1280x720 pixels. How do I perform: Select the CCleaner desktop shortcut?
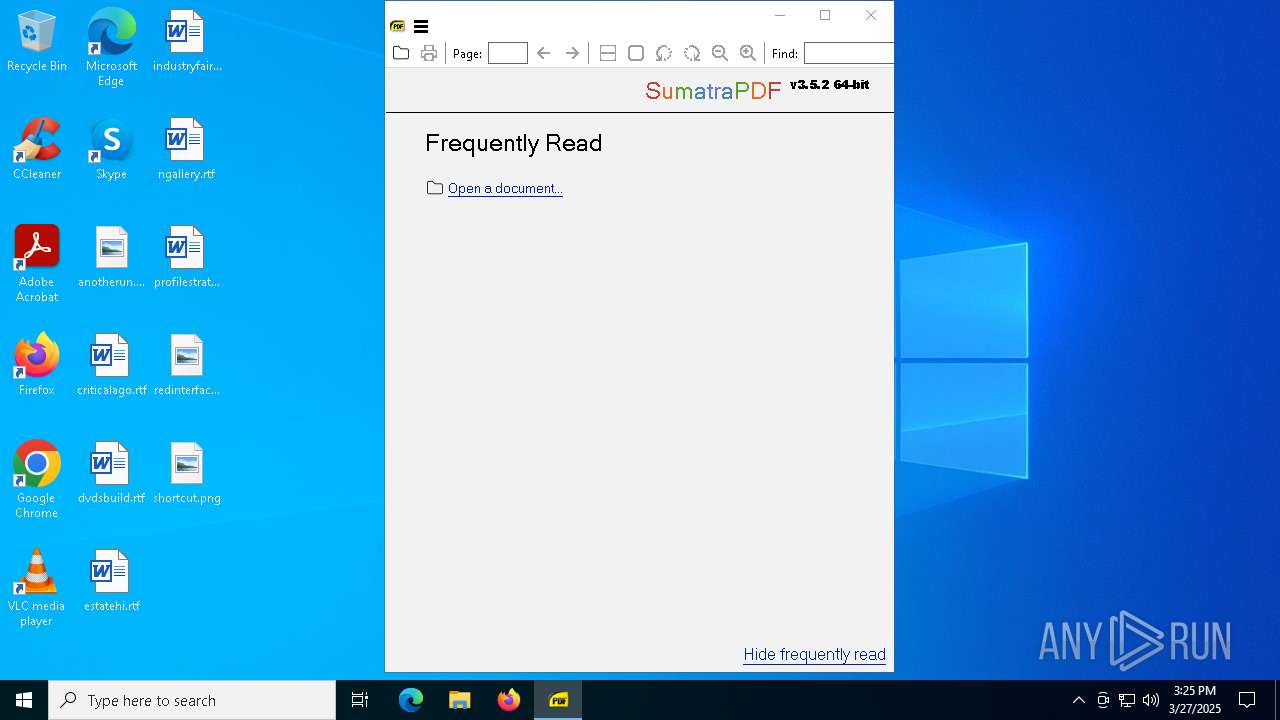click(x=37, y=150)
